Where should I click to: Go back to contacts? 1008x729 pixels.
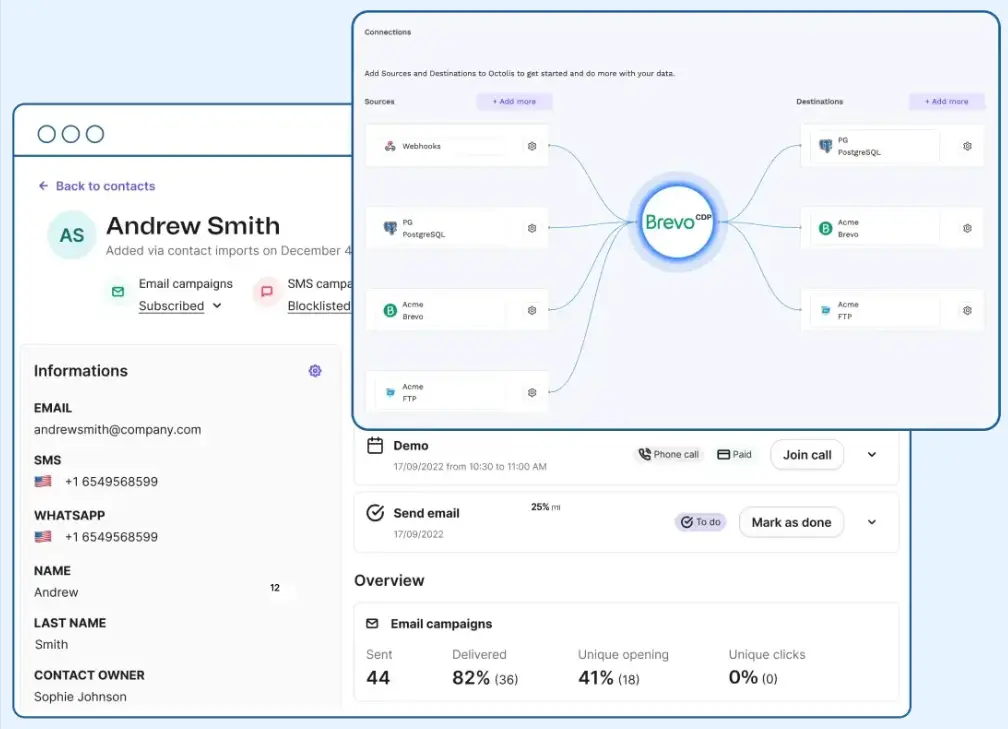click(96, 186)
